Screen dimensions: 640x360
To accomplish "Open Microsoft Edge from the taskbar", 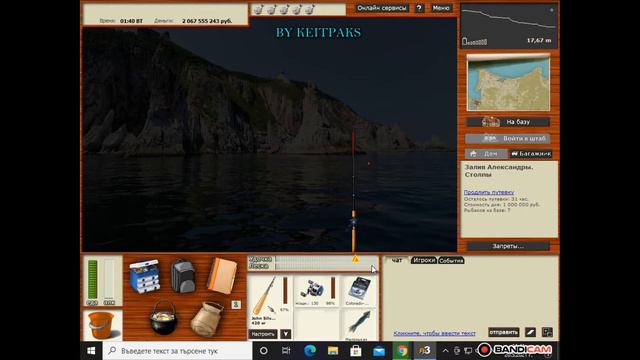I will (x=310, y=351).
